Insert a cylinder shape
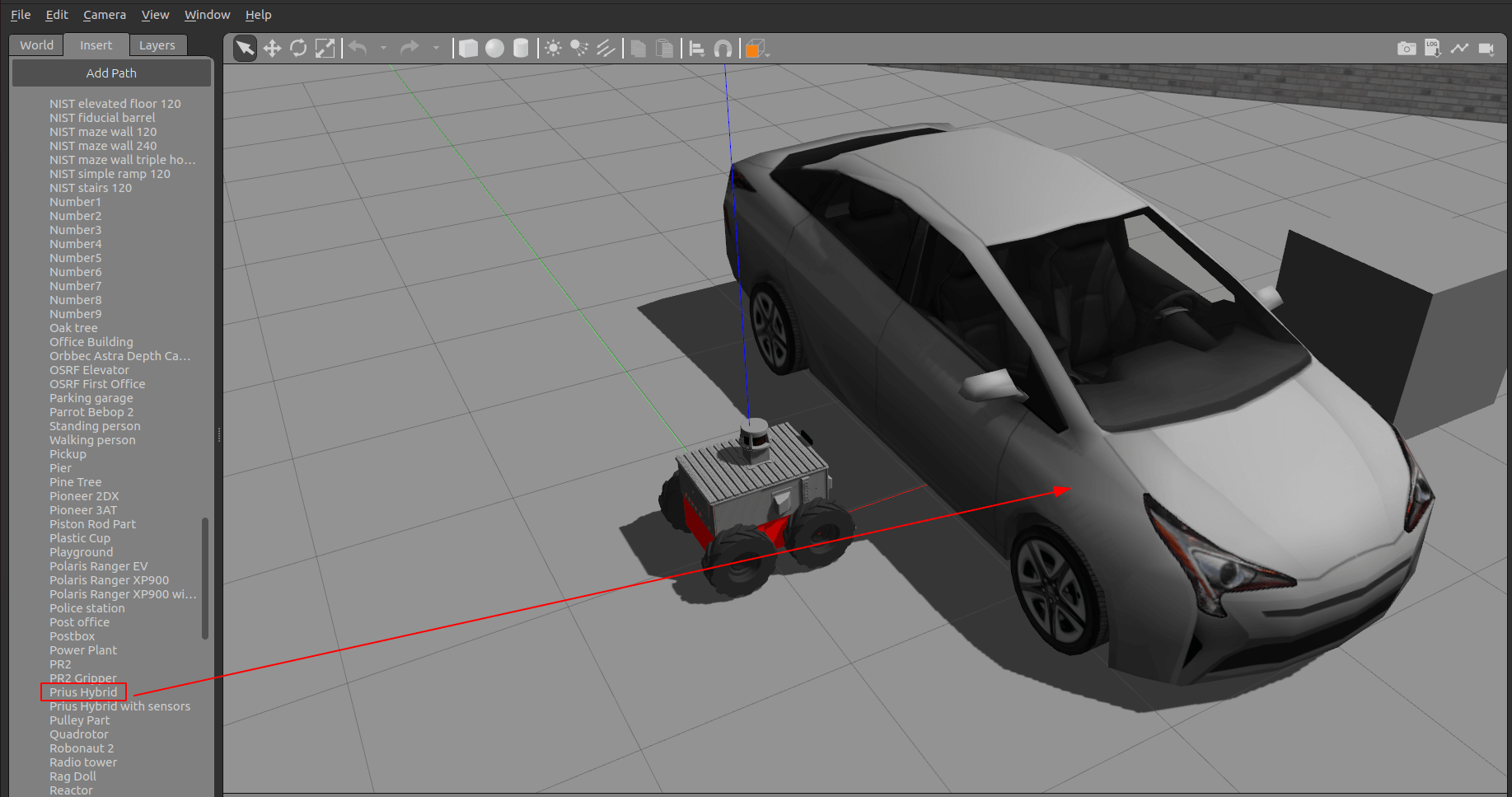 pyautogui.click(x=521, y=49)
